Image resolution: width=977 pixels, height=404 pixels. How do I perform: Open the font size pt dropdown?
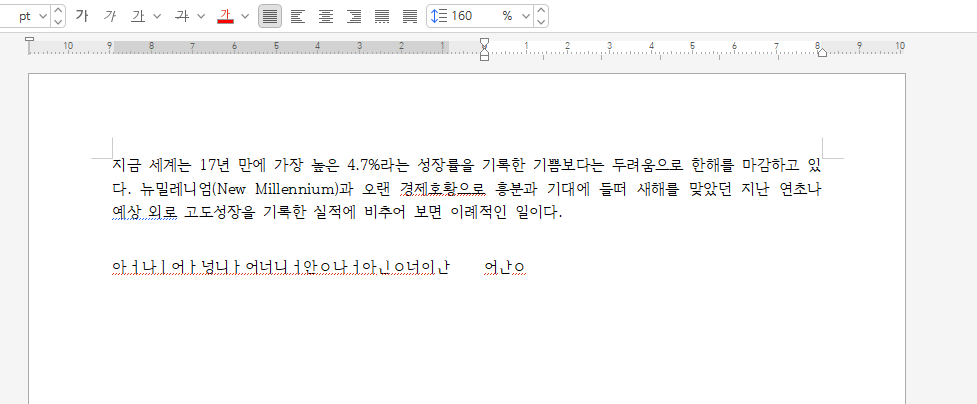(x=43, y=16)
